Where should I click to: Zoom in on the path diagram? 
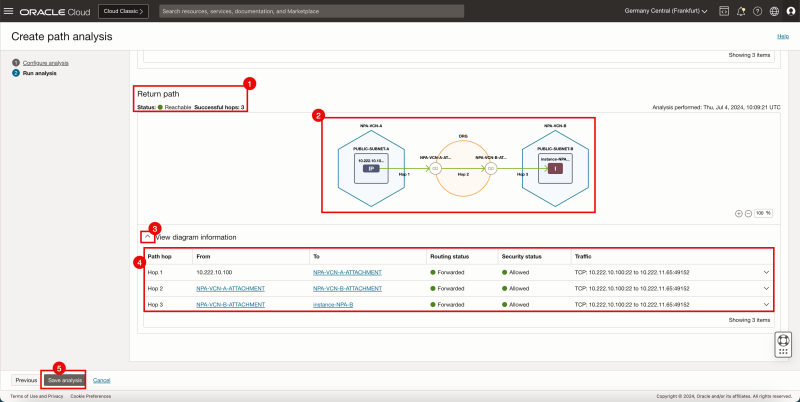pos(739,213)
